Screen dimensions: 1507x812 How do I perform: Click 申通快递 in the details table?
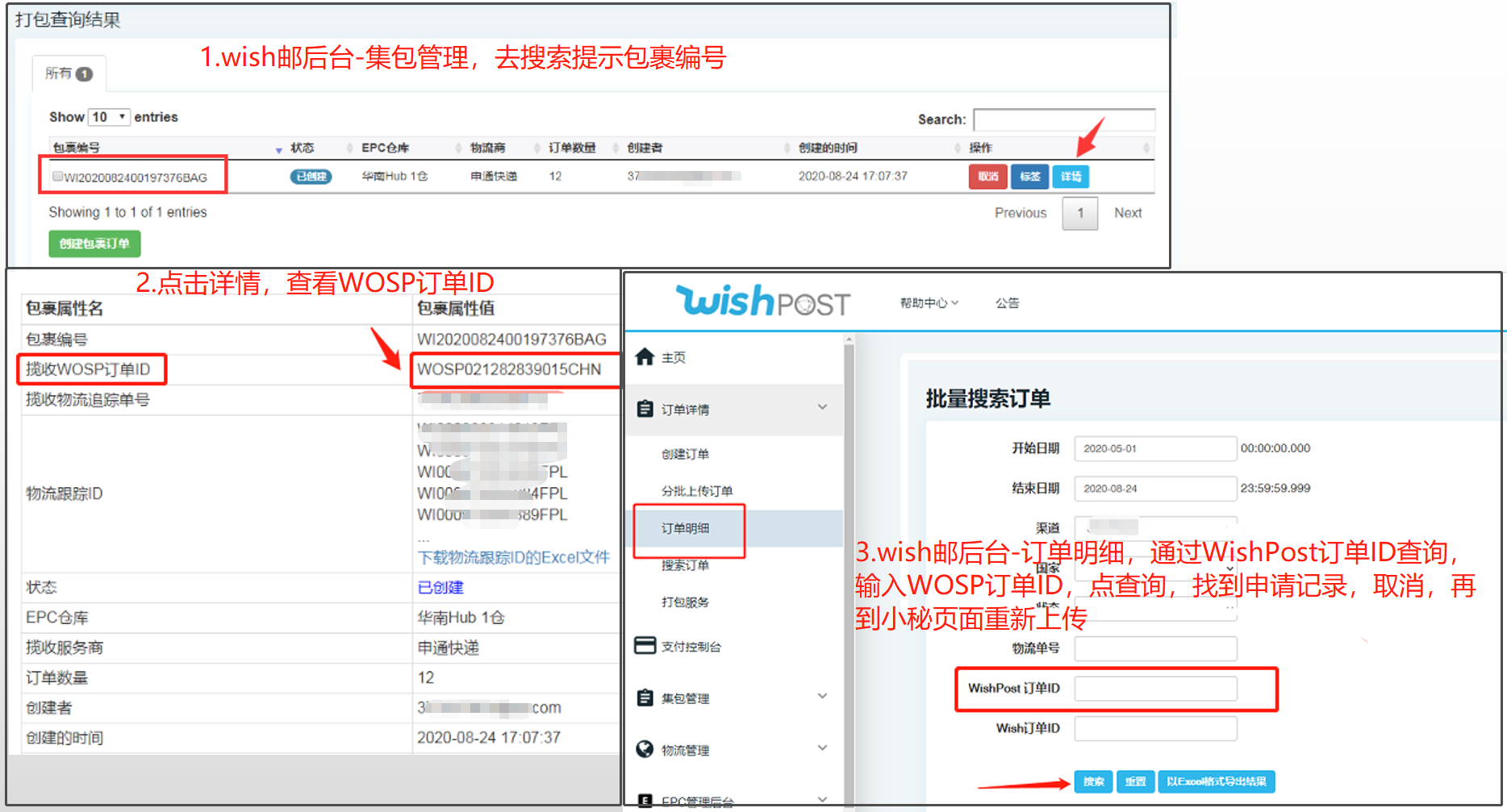point(448,648)
